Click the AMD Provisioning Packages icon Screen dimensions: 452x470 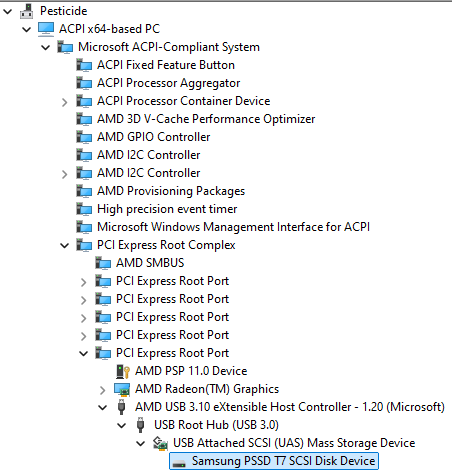(x=84, y=191)
